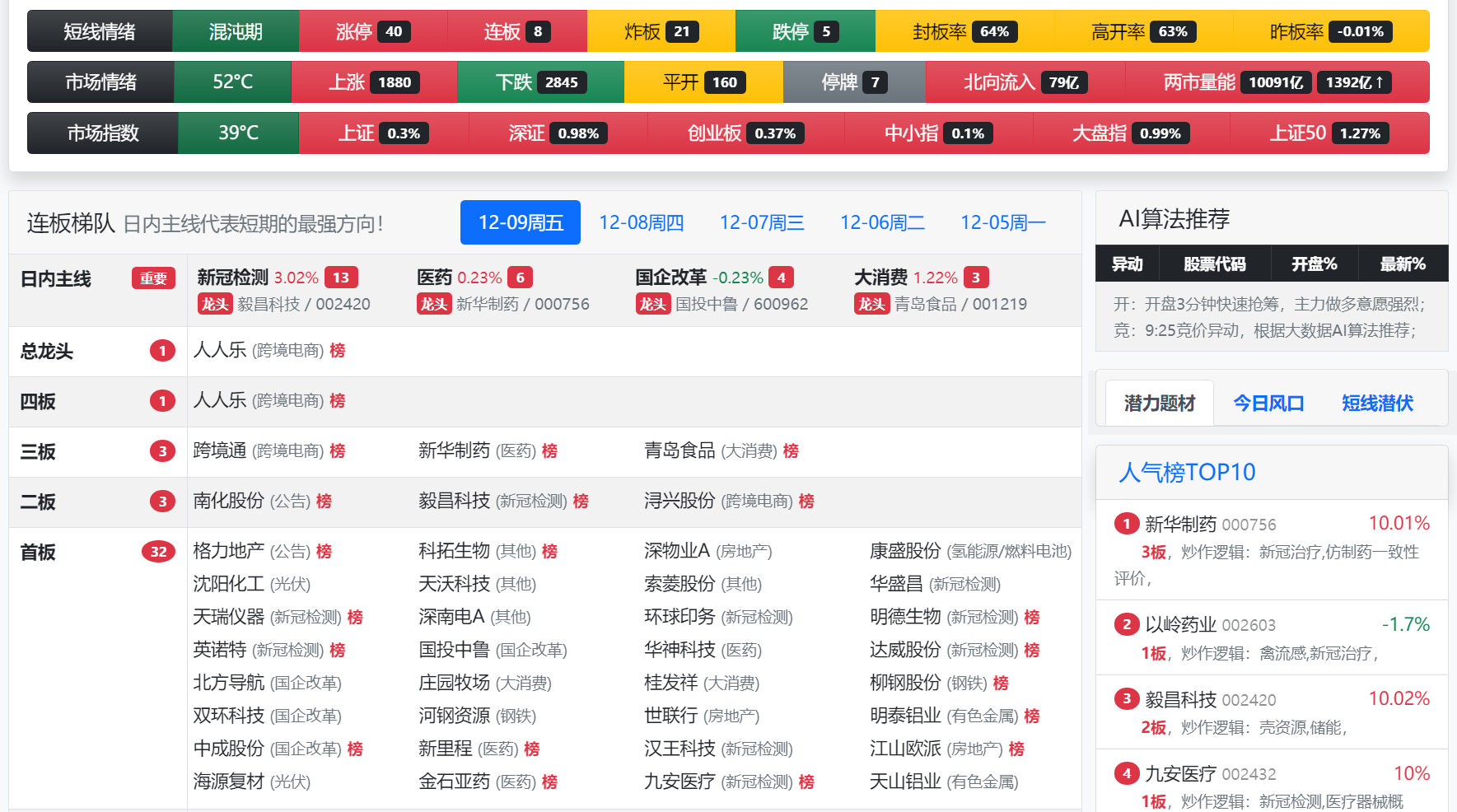Click the 龙头 tag beside 毅昌科技

coord(215,304)
